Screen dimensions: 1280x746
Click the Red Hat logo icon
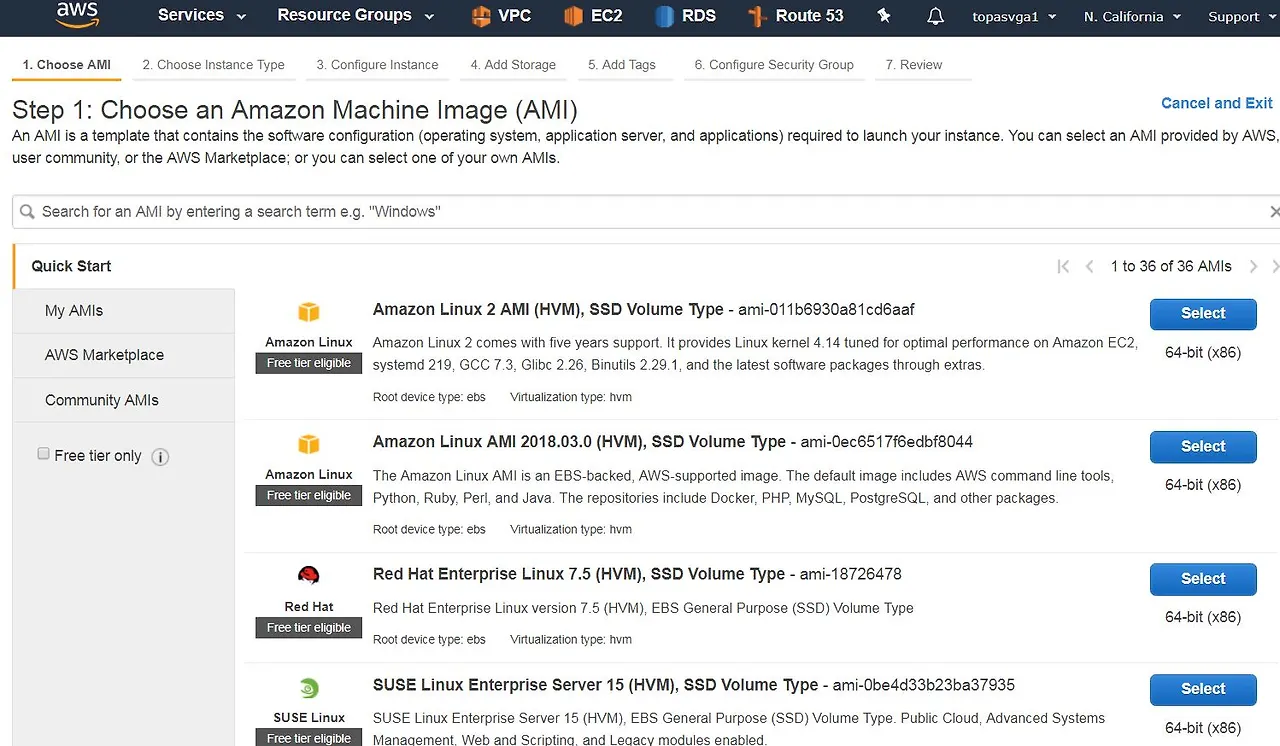309,575
